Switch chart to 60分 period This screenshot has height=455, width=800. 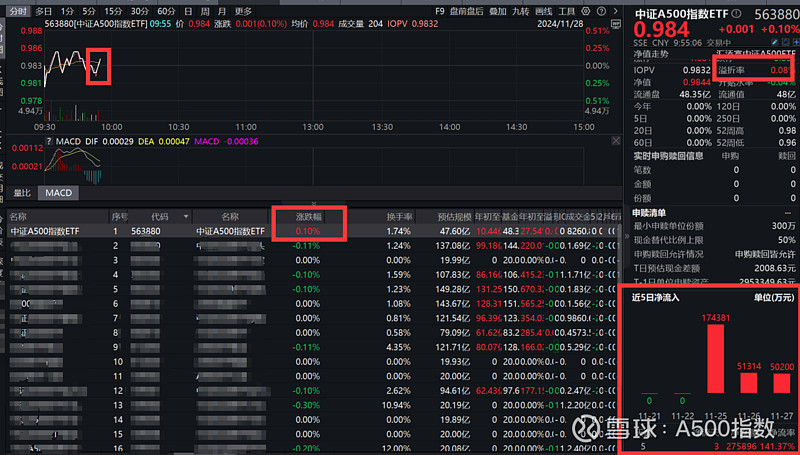click(167, 11)
